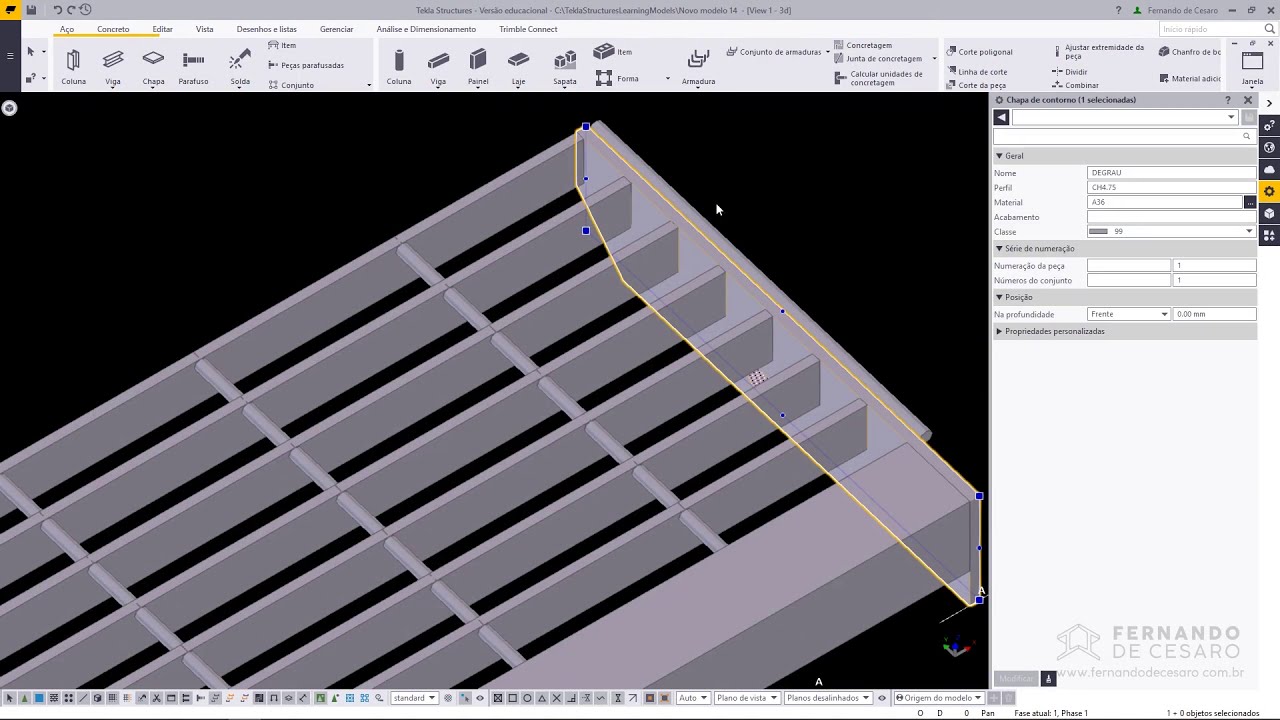Open the Peças parafusadas tool
1280x720 pixels.
306,65
